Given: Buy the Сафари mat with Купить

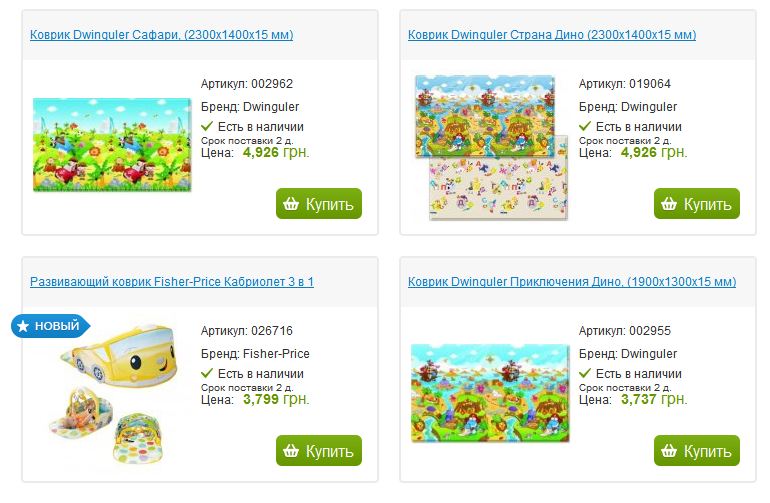Looking at the screenshot, I should pyautogui.click(x=319, y=204).
